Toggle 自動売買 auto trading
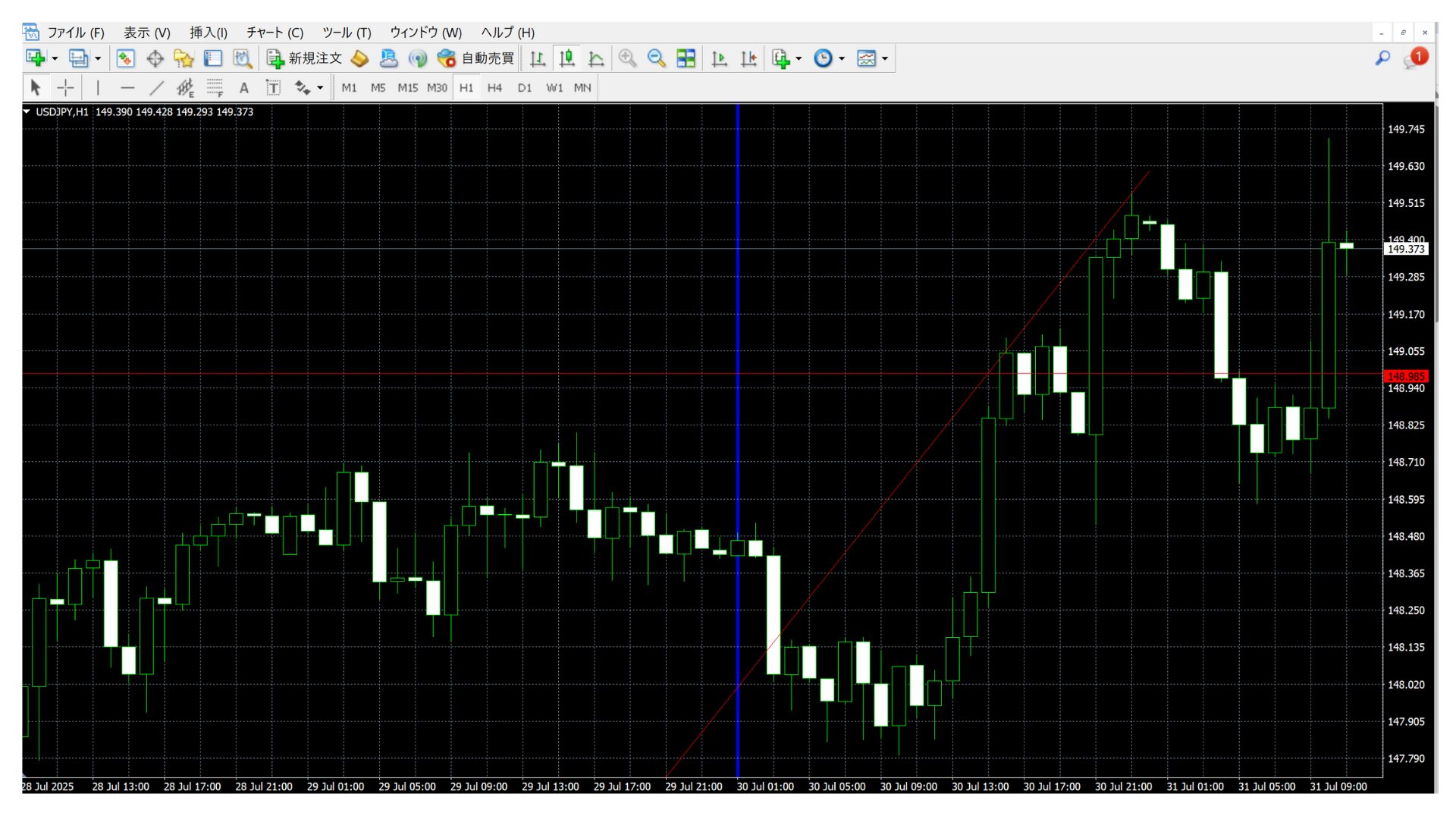 476,58
